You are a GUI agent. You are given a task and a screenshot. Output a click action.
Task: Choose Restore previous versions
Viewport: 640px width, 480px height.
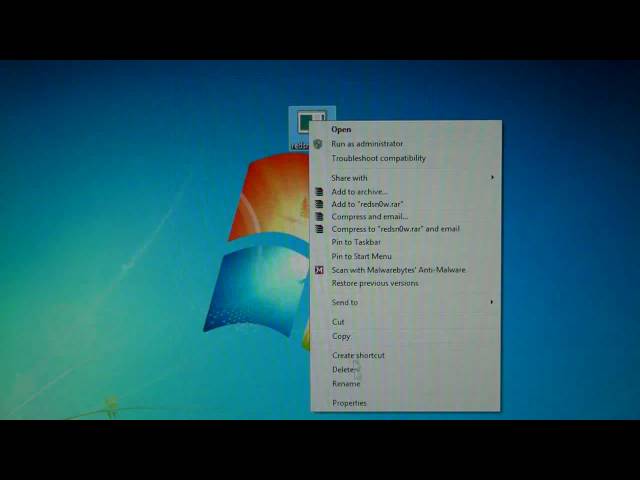click(x=375, y=283)
